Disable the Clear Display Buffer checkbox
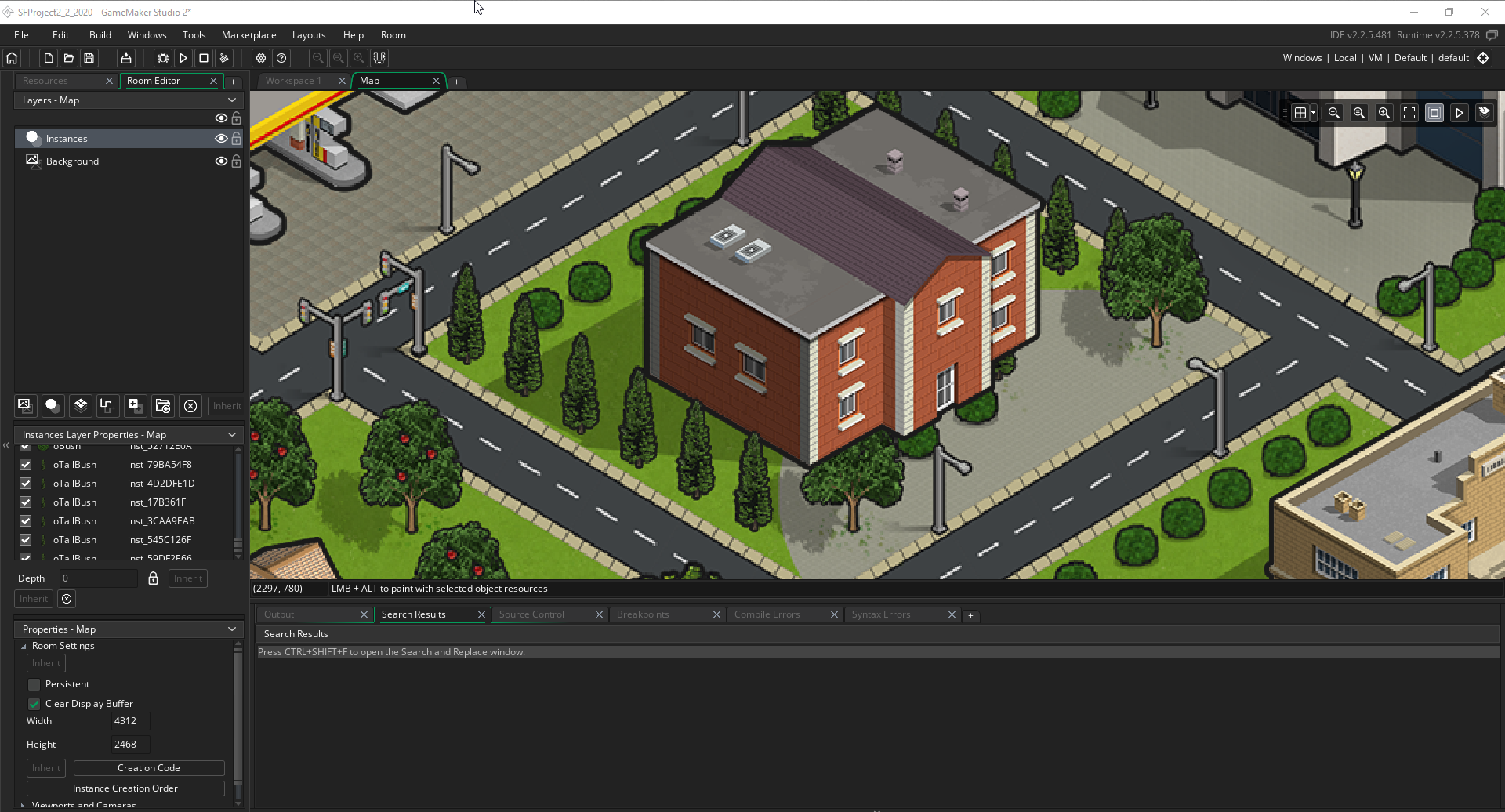1505x812 pixels. click(34, 704)
